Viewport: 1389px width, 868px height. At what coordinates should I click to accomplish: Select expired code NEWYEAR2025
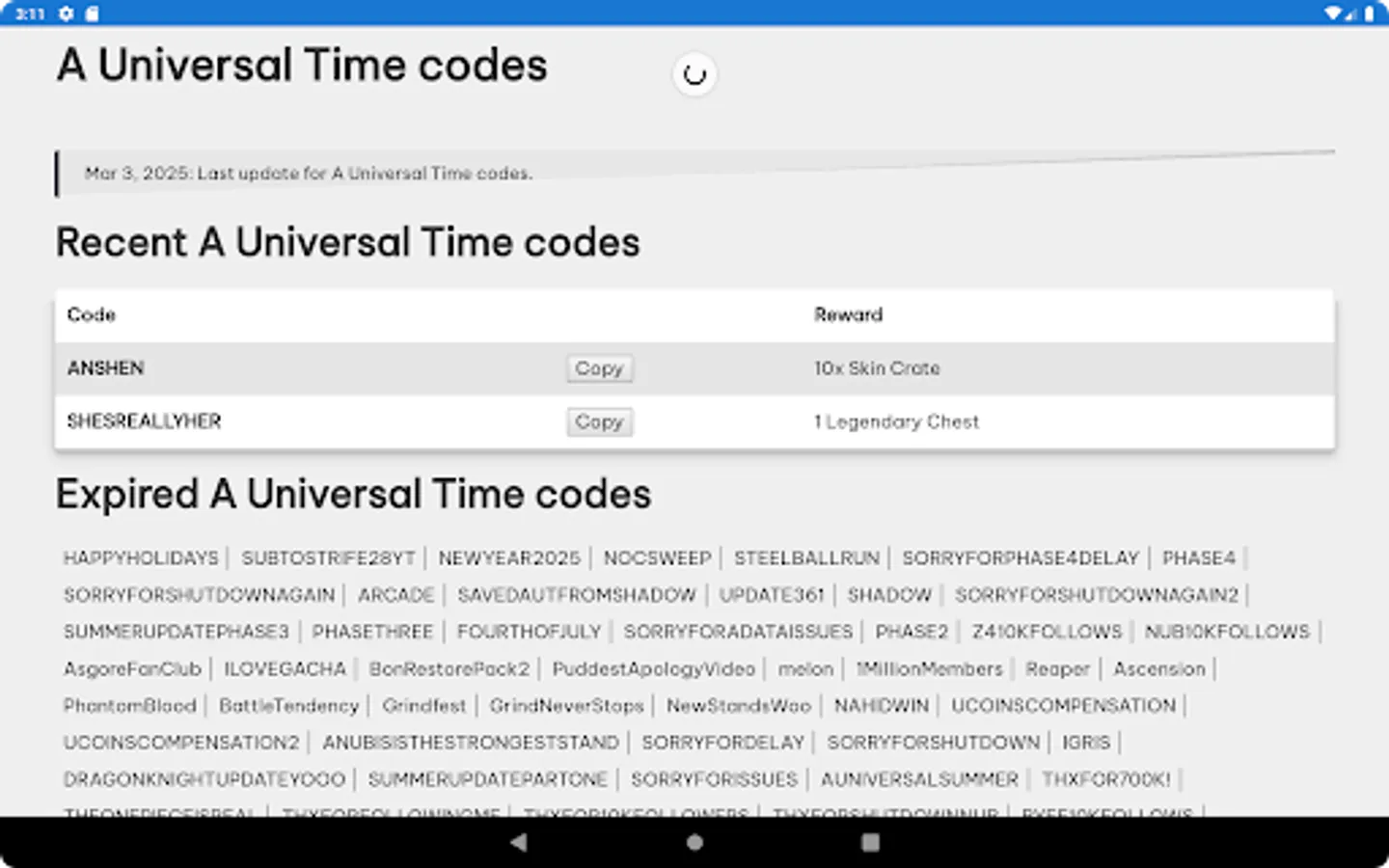point(509,558)
